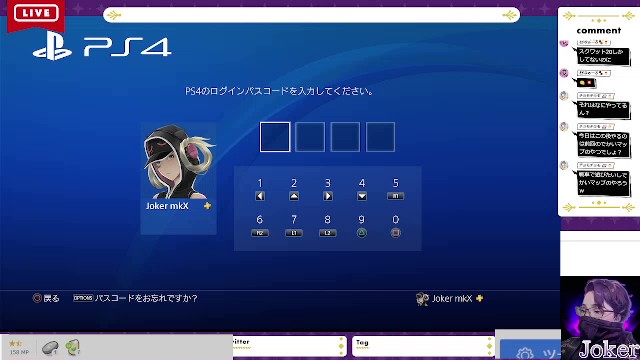Click the fourth passcode digit box
Image resolution: width=640 pixels, height=360 pixels.
[x=380, y=137]
